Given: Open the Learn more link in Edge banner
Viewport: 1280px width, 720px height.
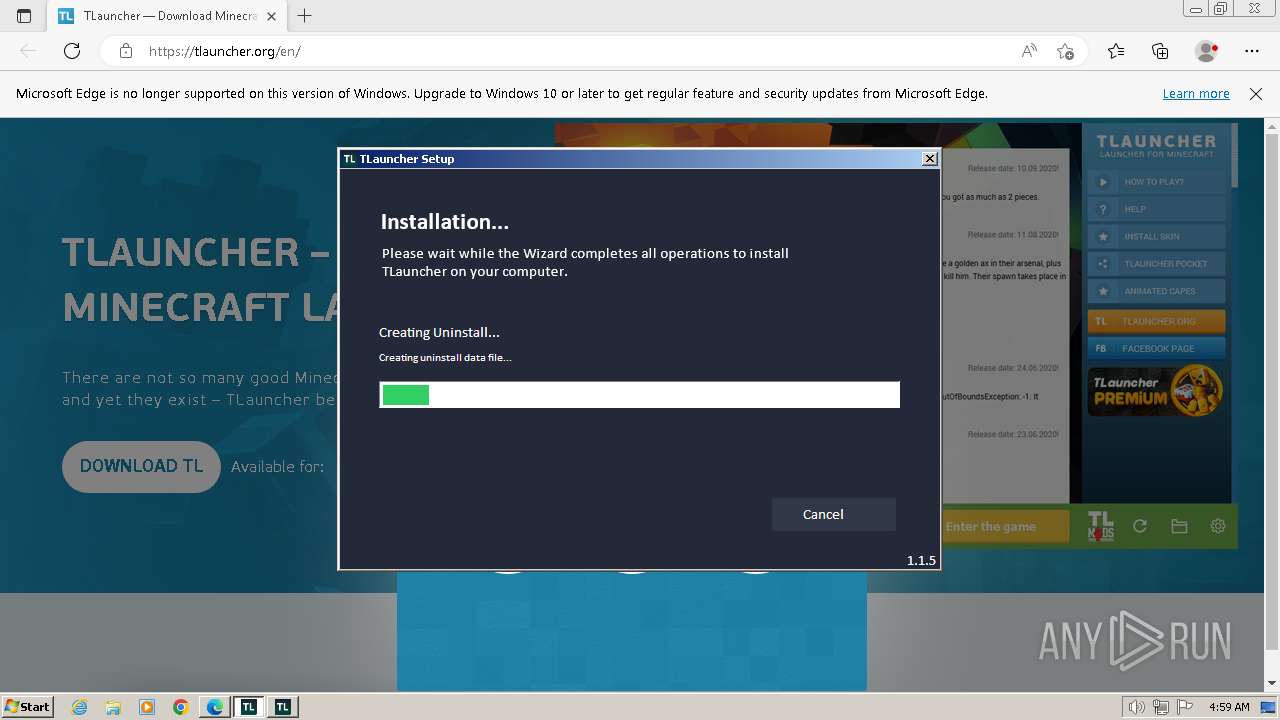Looking at the screenshot, I should tap(1196, 93).
